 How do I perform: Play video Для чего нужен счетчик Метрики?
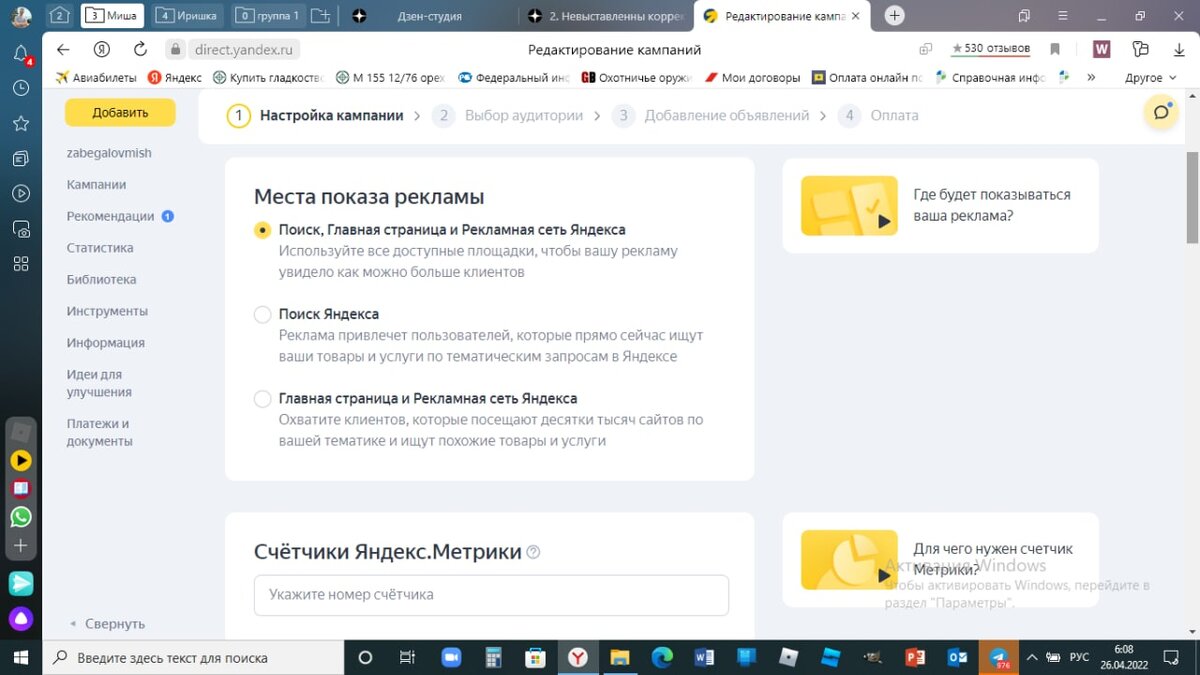(849, 560)
